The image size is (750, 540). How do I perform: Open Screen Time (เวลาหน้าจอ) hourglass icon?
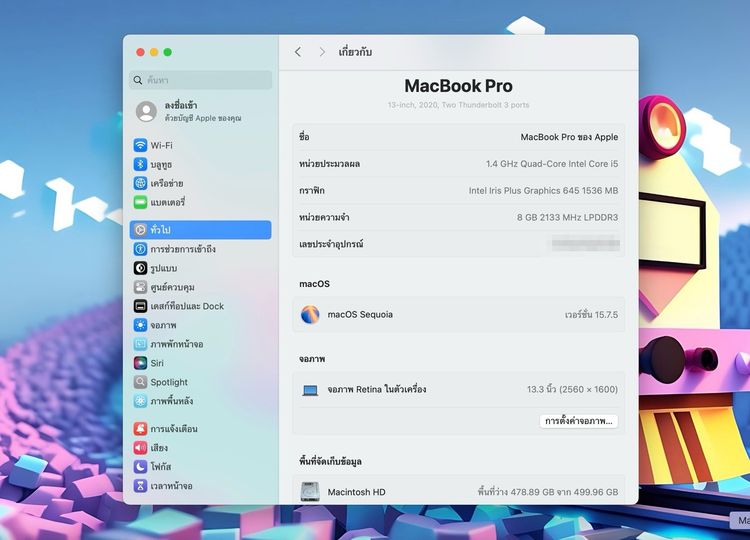[140, 486]
